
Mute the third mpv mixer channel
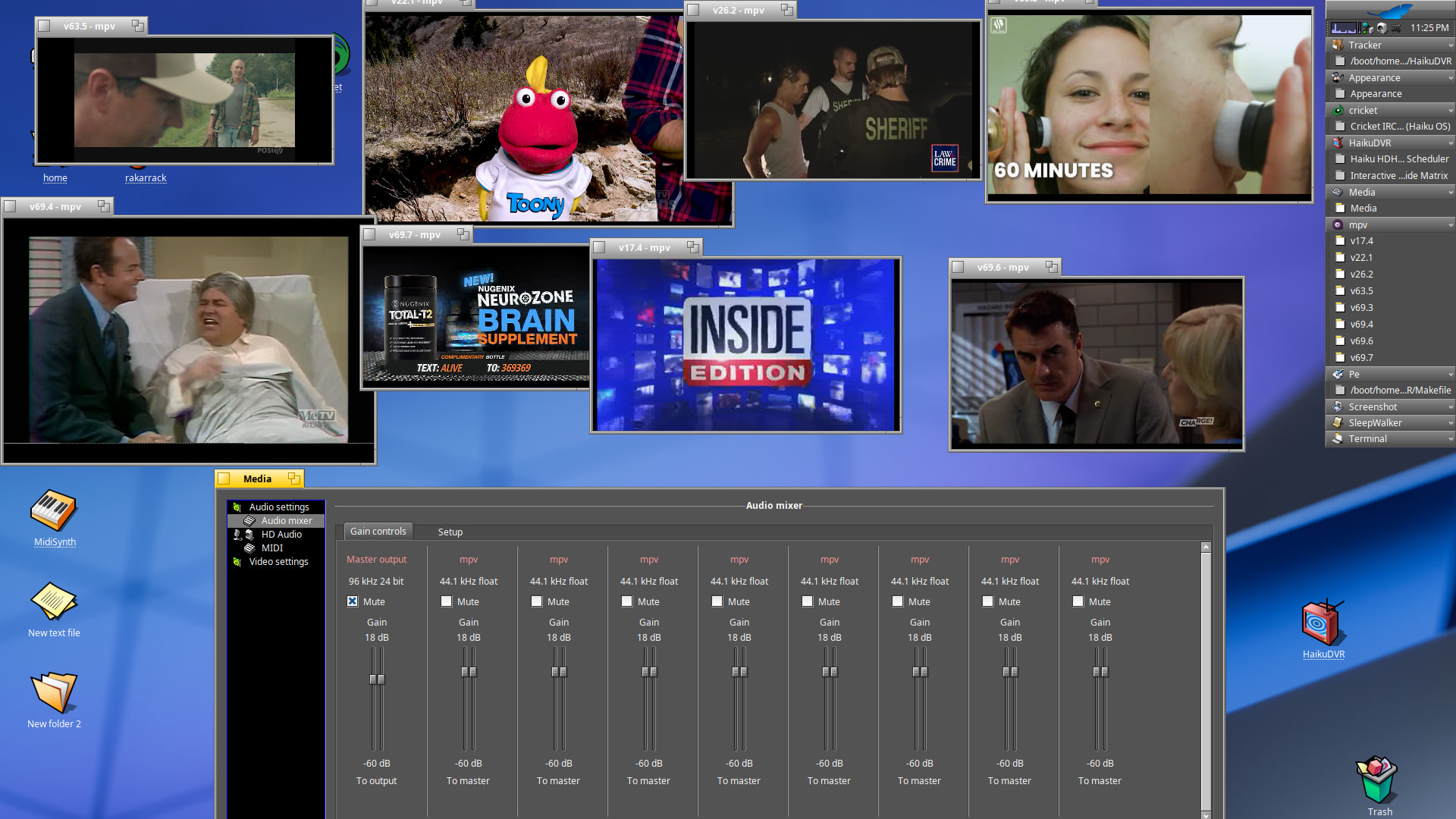tap(627, 601)
